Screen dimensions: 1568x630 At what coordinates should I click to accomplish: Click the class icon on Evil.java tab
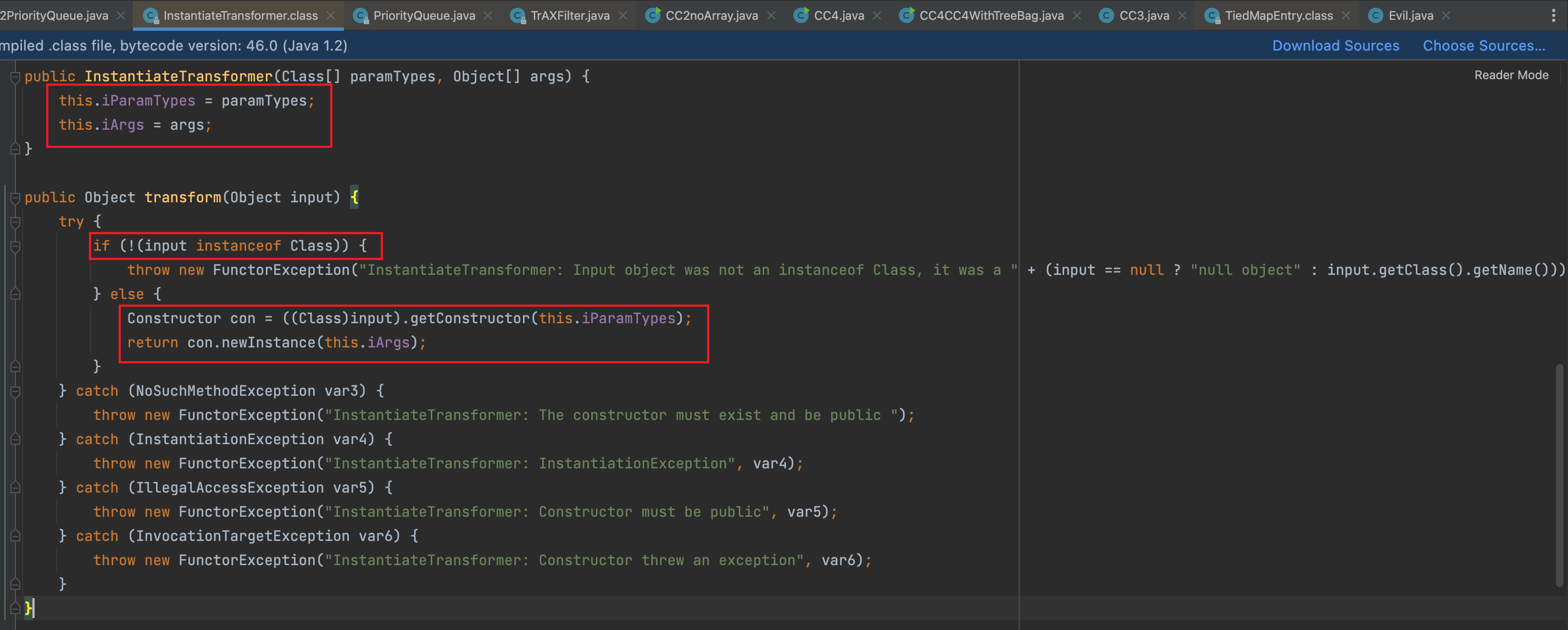coord(1375,16)
